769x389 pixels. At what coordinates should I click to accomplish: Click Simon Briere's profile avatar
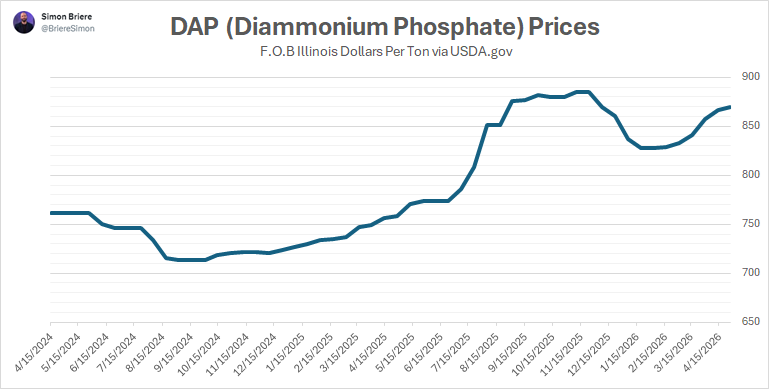point(24,23)
